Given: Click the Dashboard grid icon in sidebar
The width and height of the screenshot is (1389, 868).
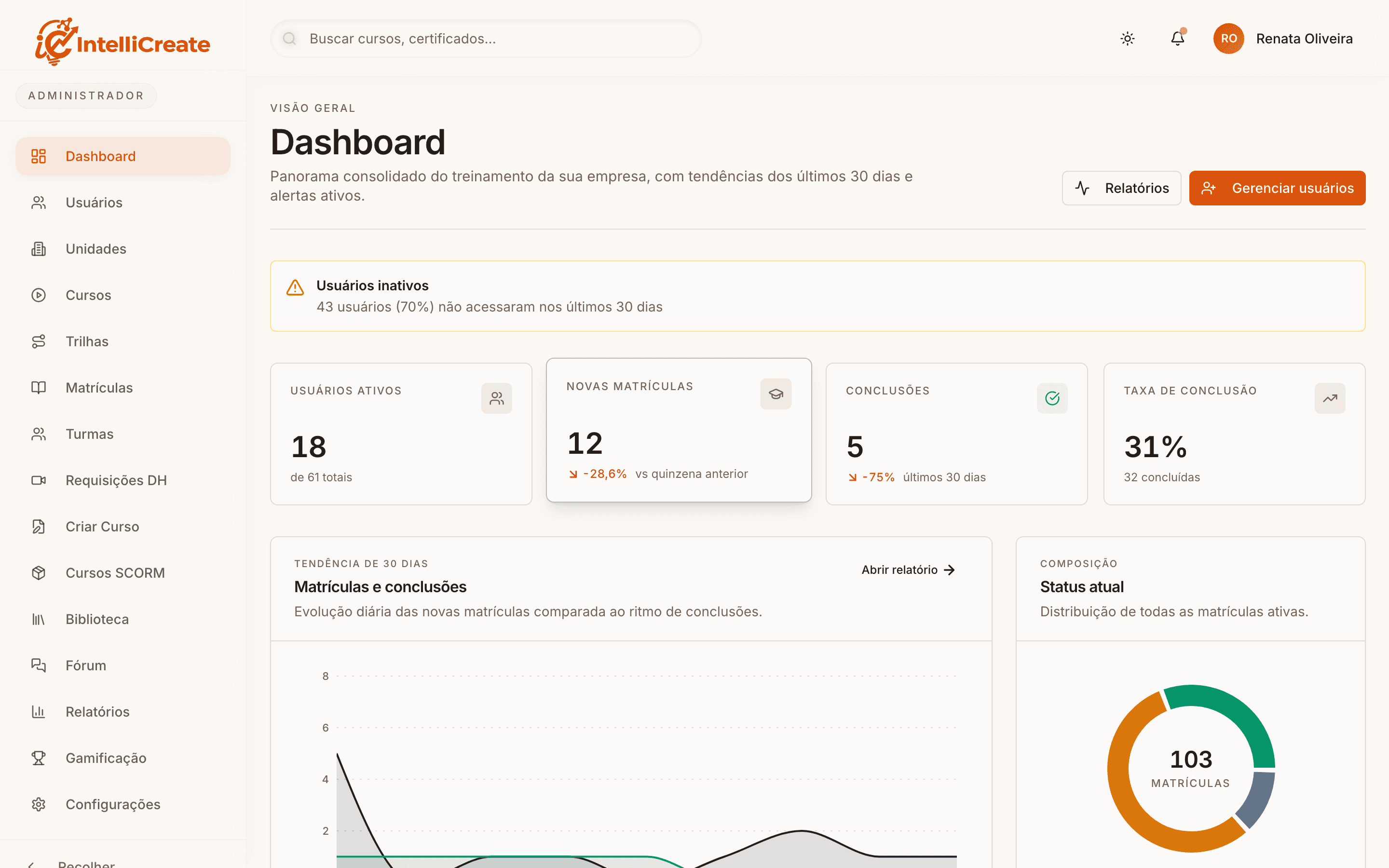Looking at the screenshot, I should tap(39, 156).
